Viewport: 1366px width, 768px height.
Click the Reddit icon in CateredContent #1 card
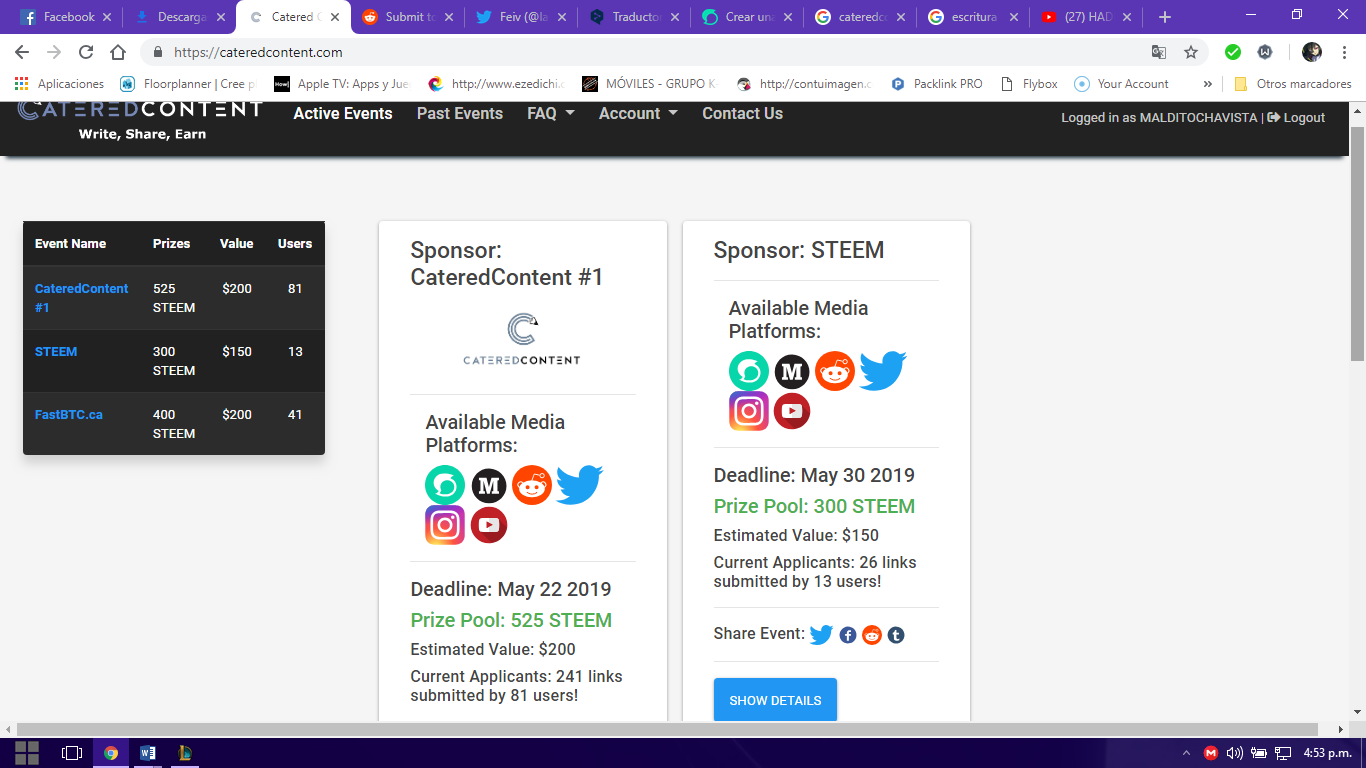tap(532, 485)
